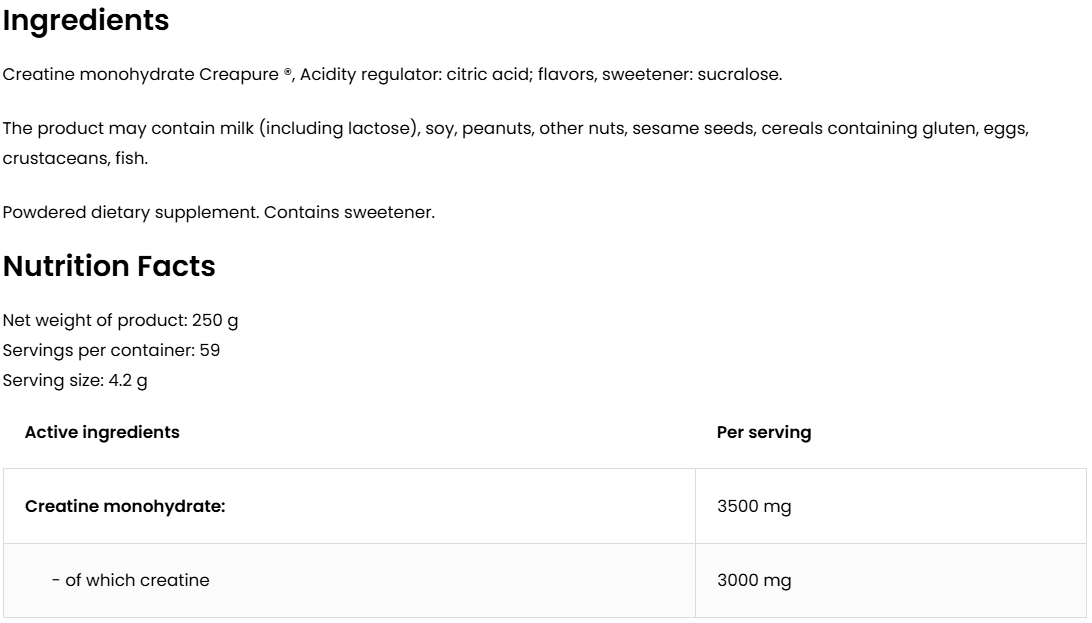Click the Servings per container line
The image size is (1092, 623).
click(111, 351)
